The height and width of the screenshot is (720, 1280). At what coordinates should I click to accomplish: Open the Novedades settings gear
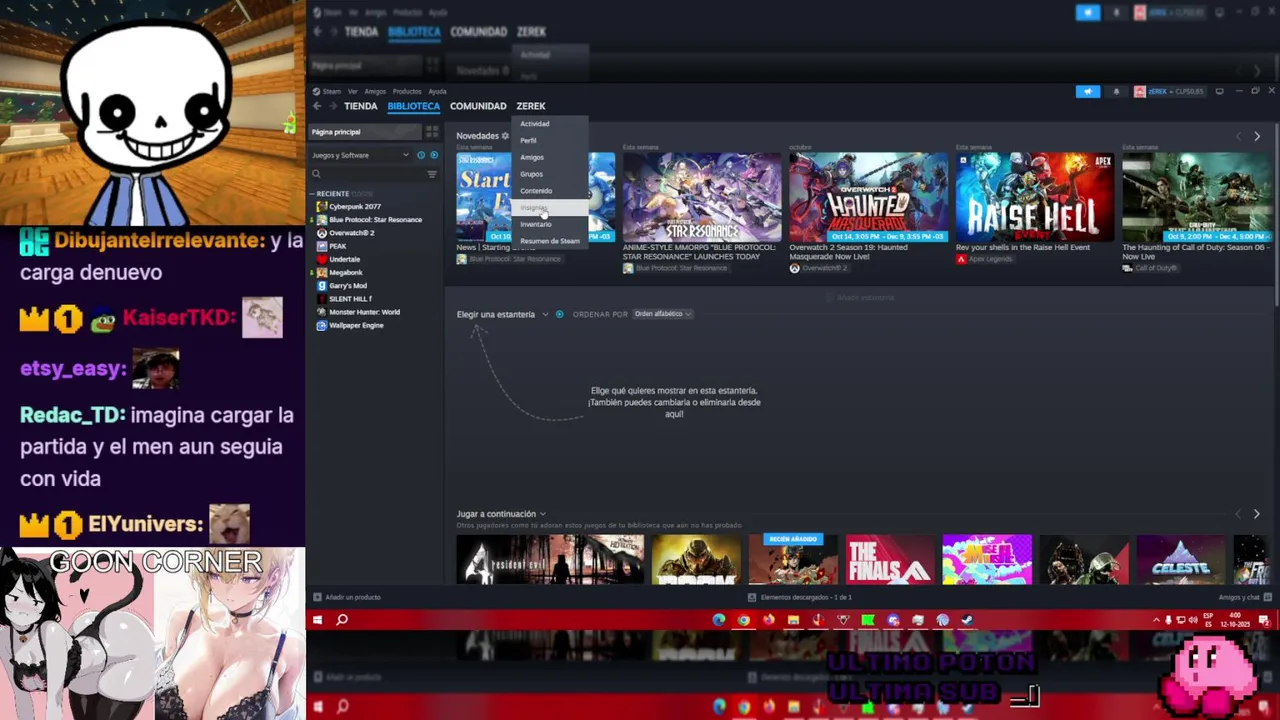pos(505,136)
